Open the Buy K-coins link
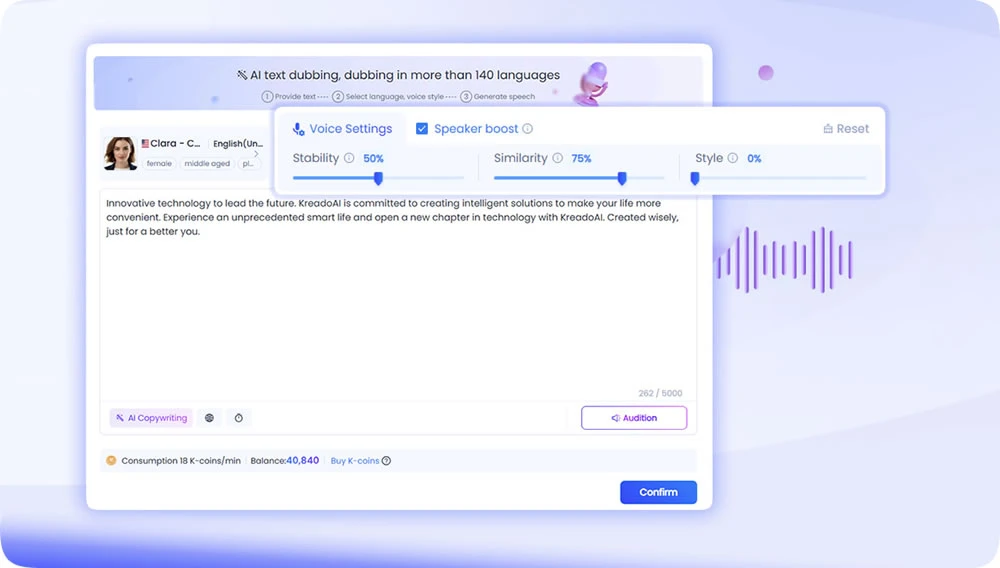The height and width of the screenshot is (568, 1000). (x=355, y=461)
